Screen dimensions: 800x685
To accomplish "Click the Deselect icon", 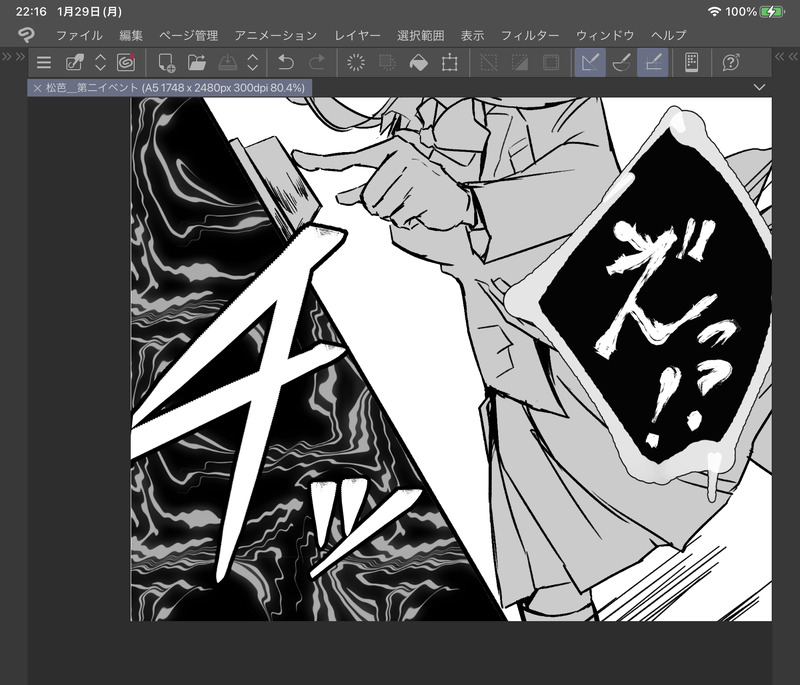I will tap(488, 63).
